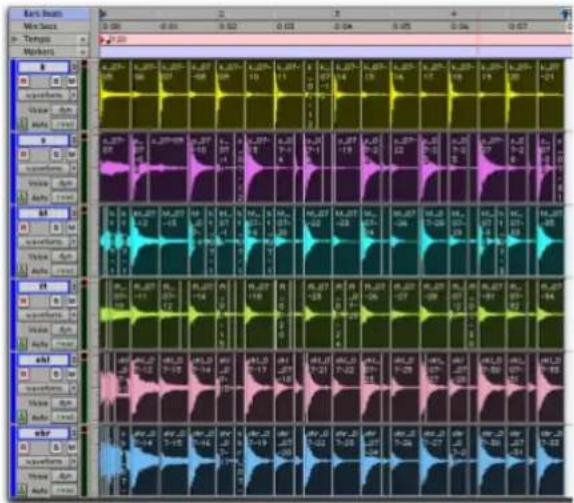Screen dimensions: 574x503
Task: Open the s track Voice selector (dyn)
Action: 64,183
